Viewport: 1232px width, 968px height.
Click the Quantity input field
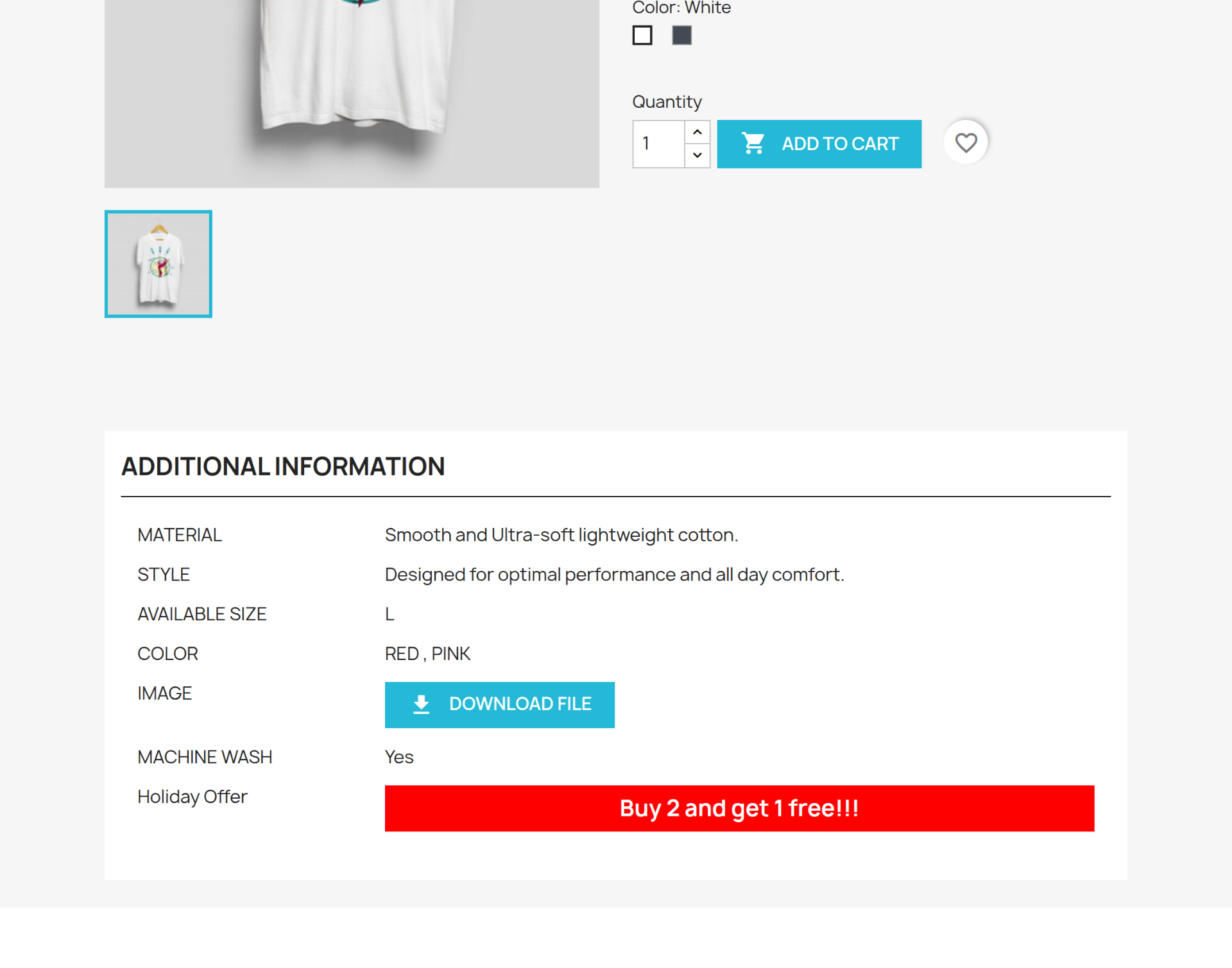pos(658,144)
